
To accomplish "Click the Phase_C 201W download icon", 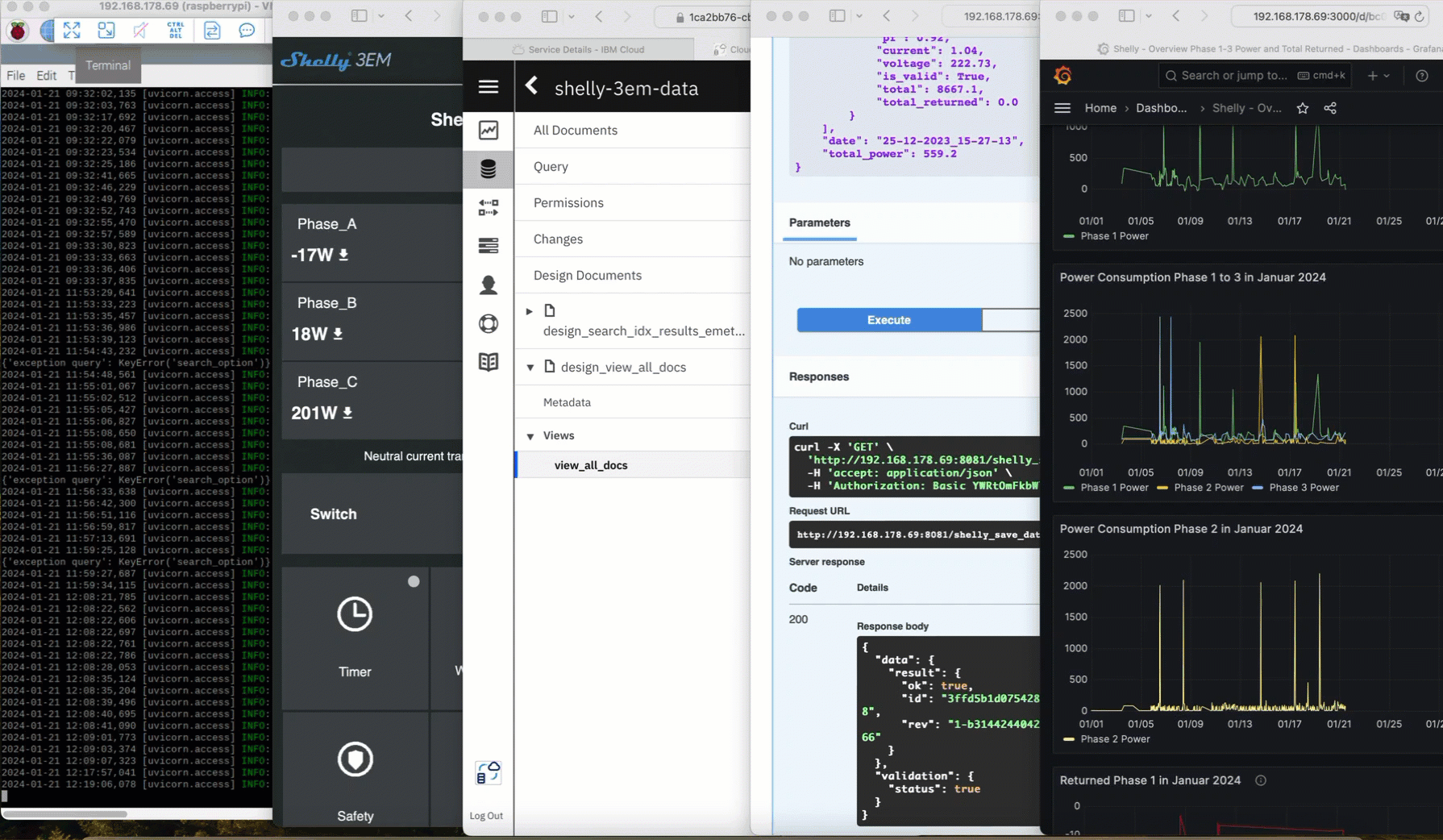I will (347, 413).
